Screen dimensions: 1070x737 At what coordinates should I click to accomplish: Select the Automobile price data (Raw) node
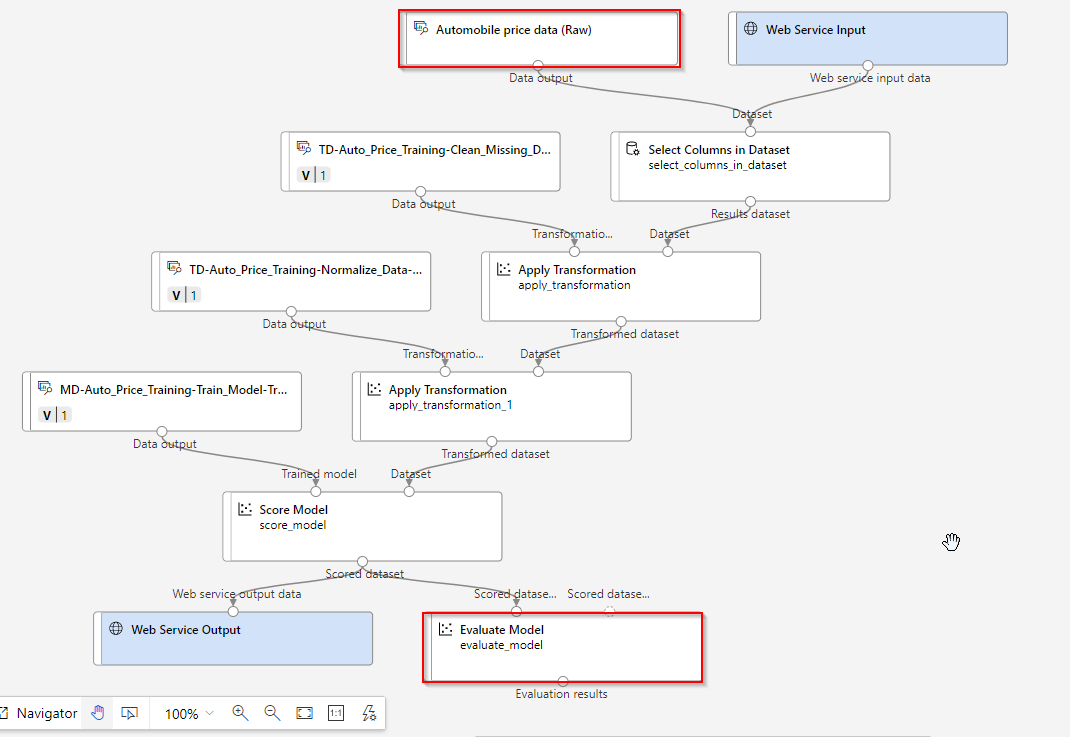(x=540, y=40)
